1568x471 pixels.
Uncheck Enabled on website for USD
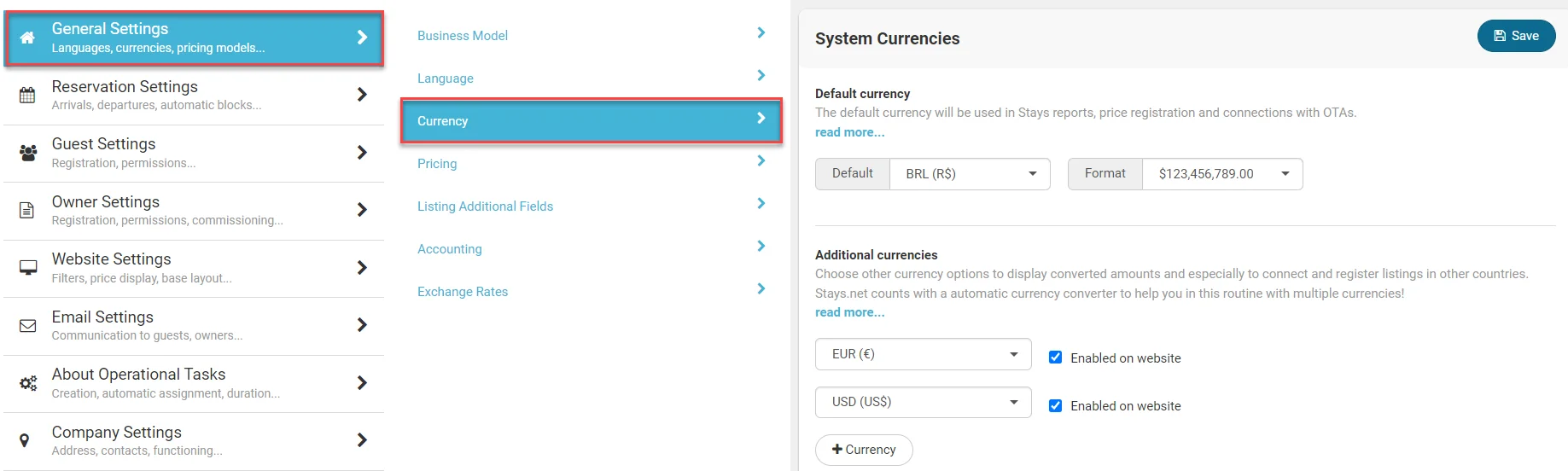point(1055,405)
